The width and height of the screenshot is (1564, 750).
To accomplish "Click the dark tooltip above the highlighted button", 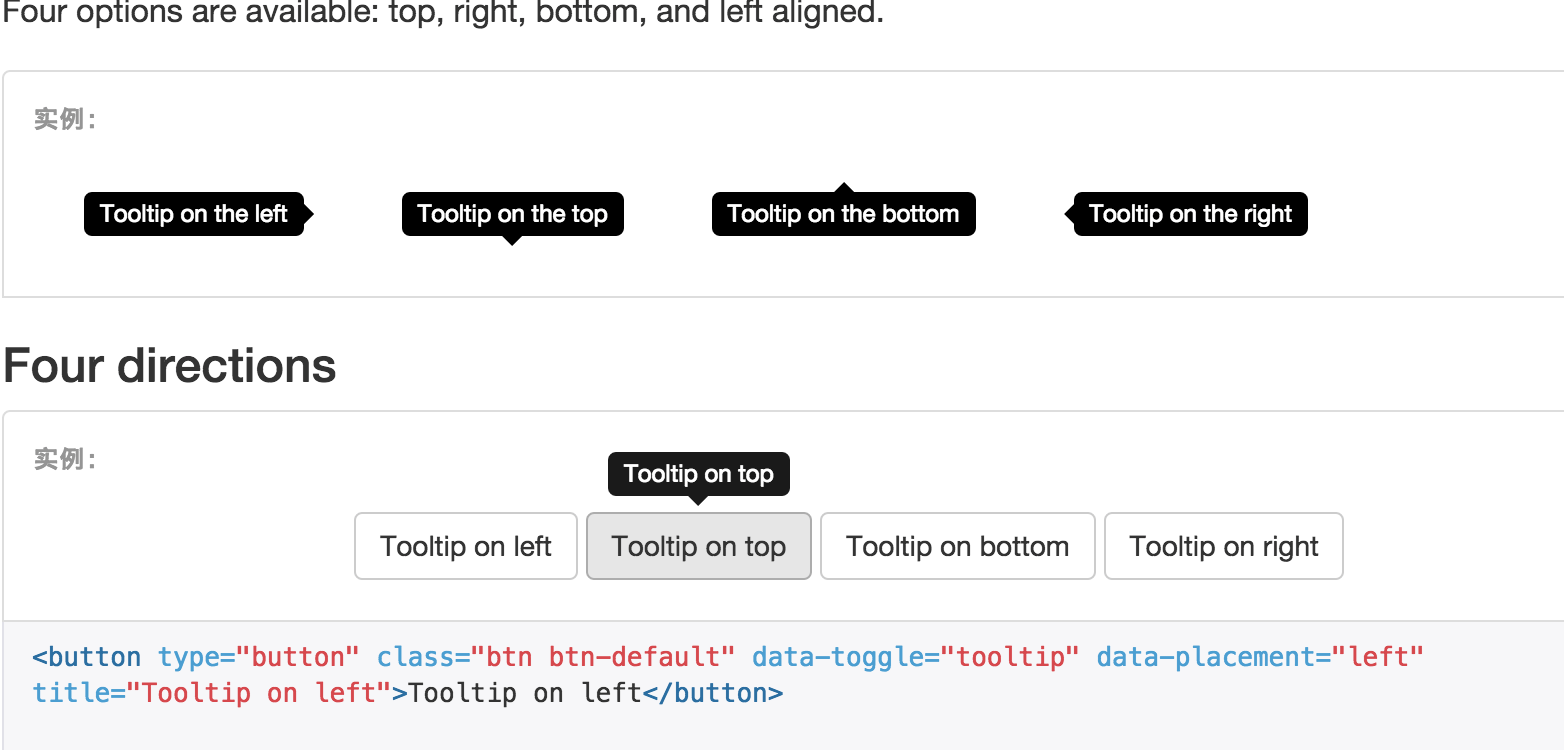I will tap(698, 474).
